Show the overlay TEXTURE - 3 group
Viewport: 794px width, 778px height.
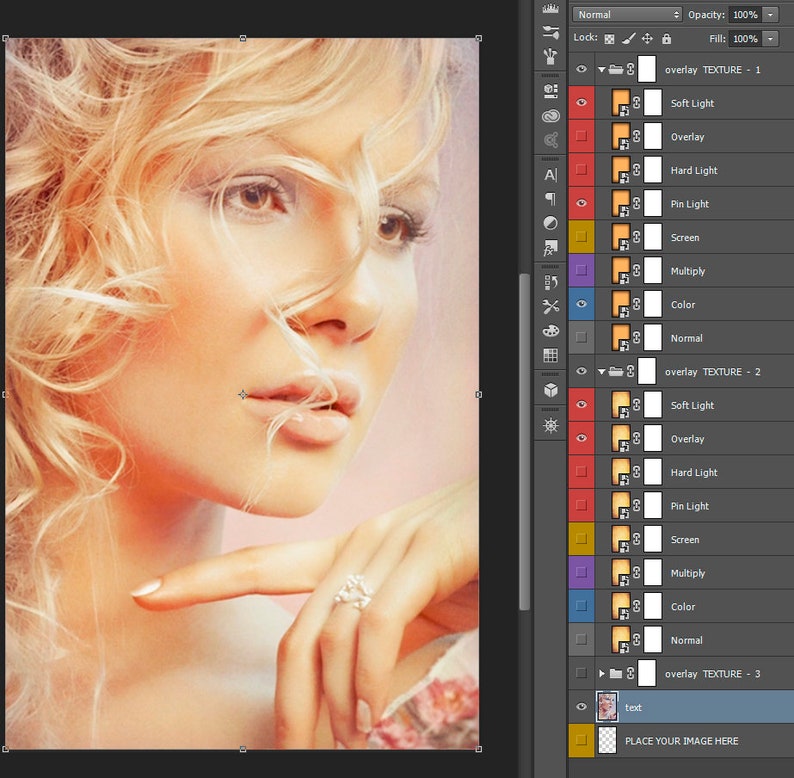click(x=581, y=673)
